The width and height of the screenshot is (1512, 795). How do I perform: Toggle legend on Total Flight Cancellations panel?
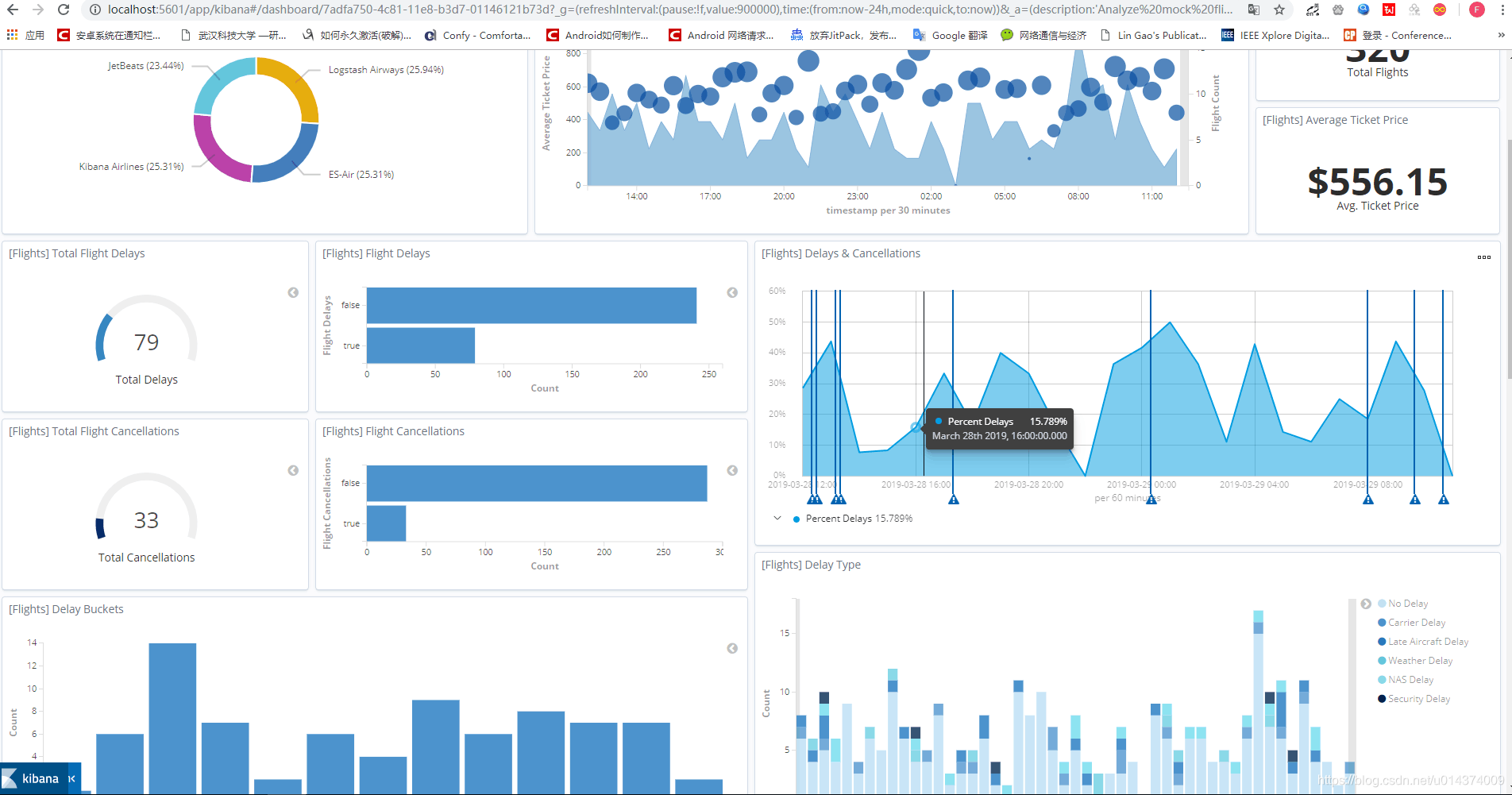pyautogui.click(x=293, y=470)
